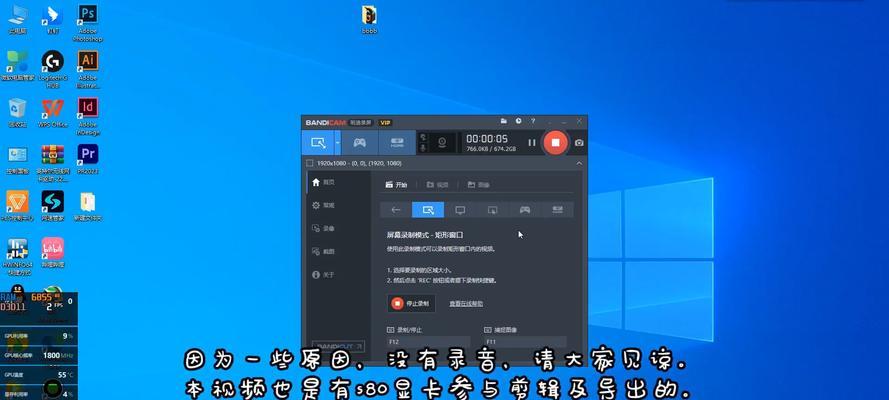This screenshot has height=400, width=889.
Task: Switch to the Videos folder tab
Action: click(437, 185)
